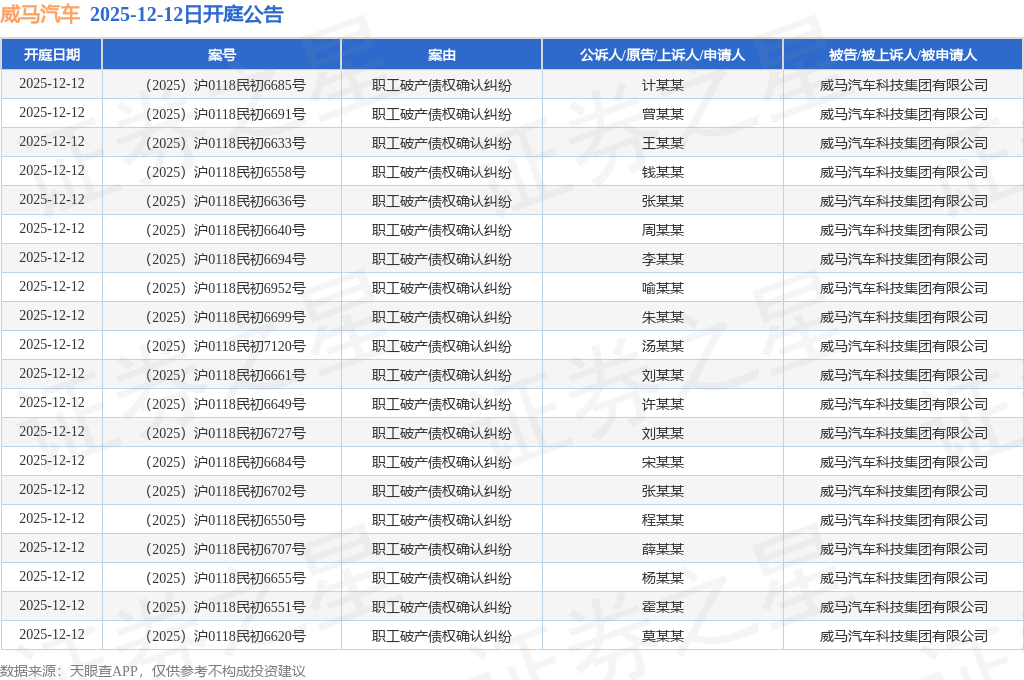Image resolution: width=1024 pixels, height=680 pixels.
Task: Click the 威马汽车 title text
Action: pyautogui.click(x=40, y=14)
